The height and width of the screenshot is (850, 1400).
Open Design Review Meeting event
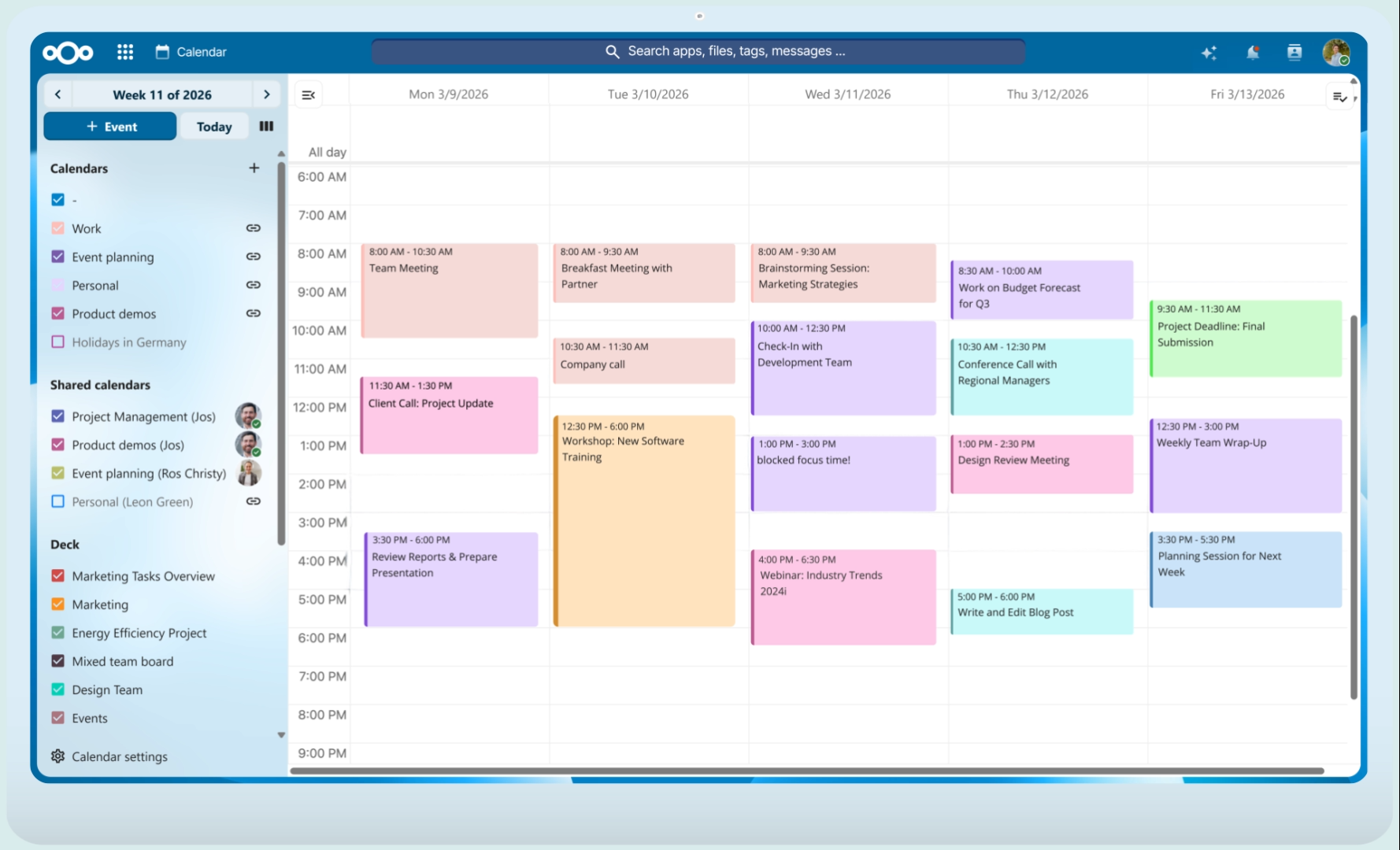click(1042, 464)
